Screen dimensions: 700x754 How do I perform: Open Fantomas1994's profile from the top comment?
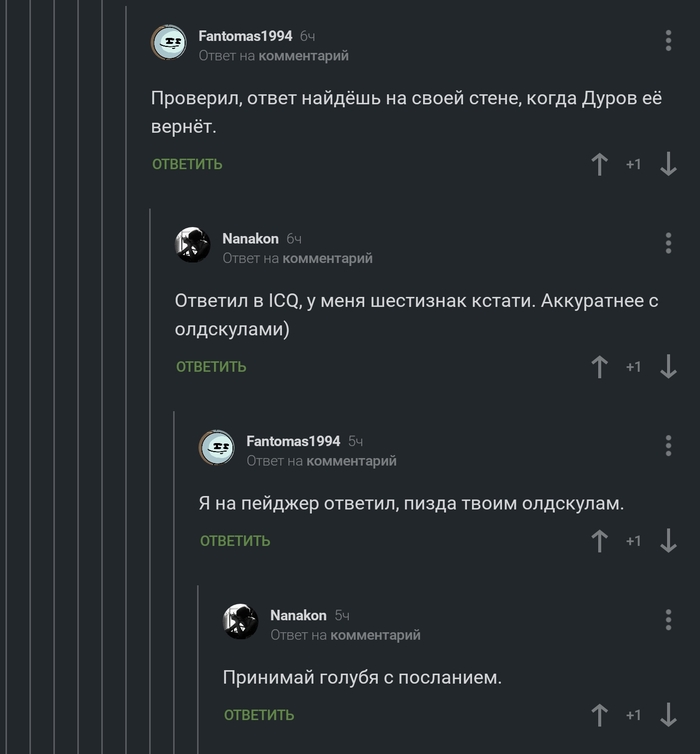point(245,36)
